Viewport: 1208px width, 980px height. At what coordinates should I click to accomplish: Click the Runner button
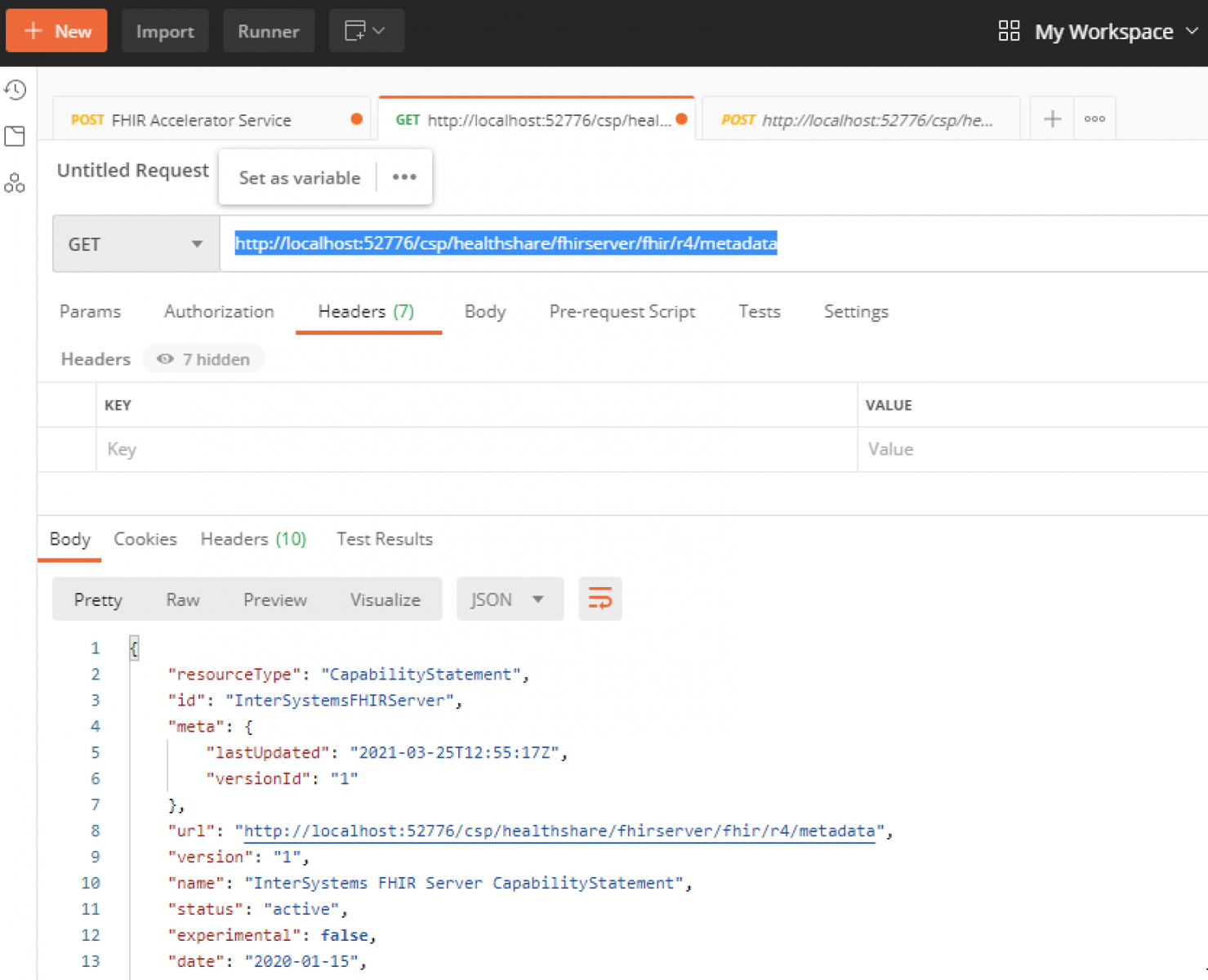pos(268,31)
